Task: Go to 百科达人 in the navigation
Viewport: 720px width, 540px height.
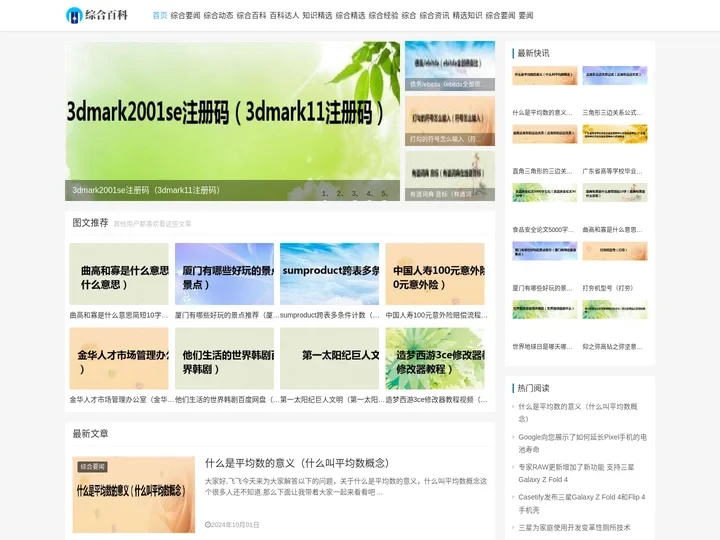Action: tap(284, 16)
